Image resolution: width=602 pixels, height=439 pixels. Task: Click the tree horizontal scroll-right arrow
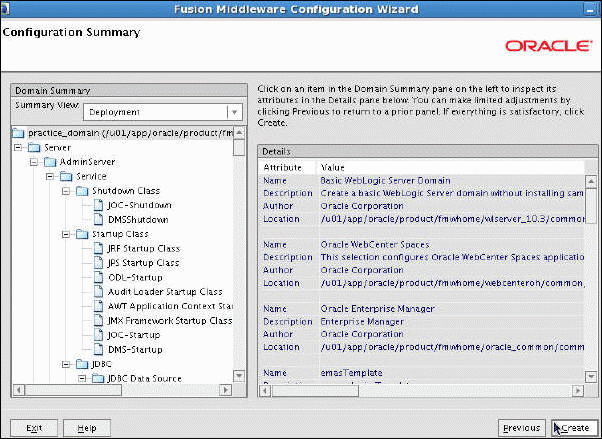click(x=226, y=390)
